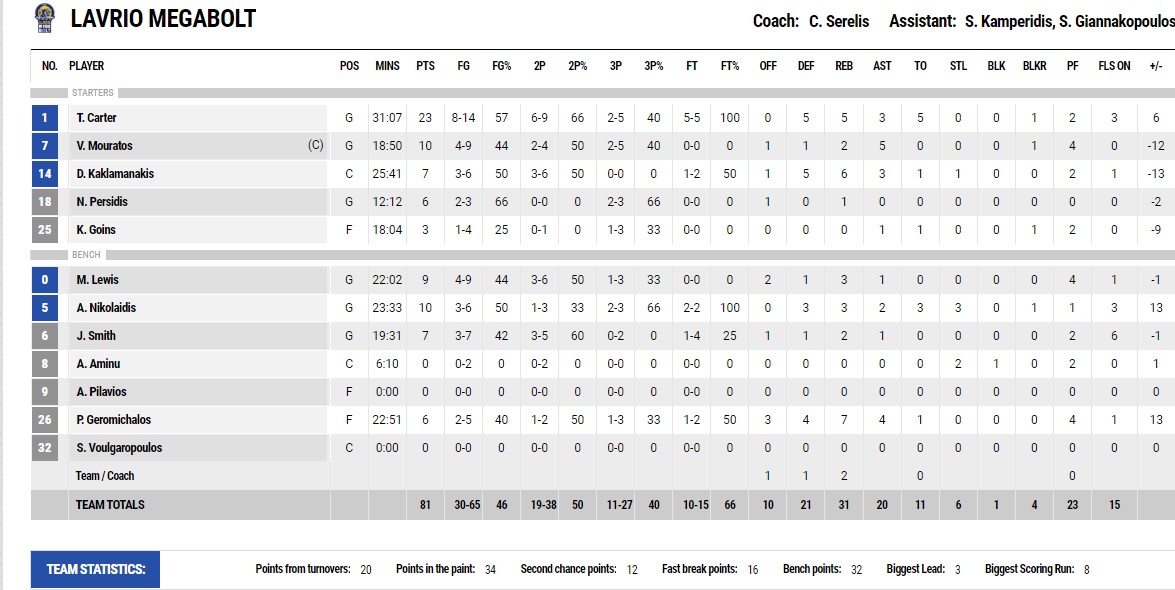Click K. Goins' number 25 badge
1175x590 pixels.
pos(44,230)
